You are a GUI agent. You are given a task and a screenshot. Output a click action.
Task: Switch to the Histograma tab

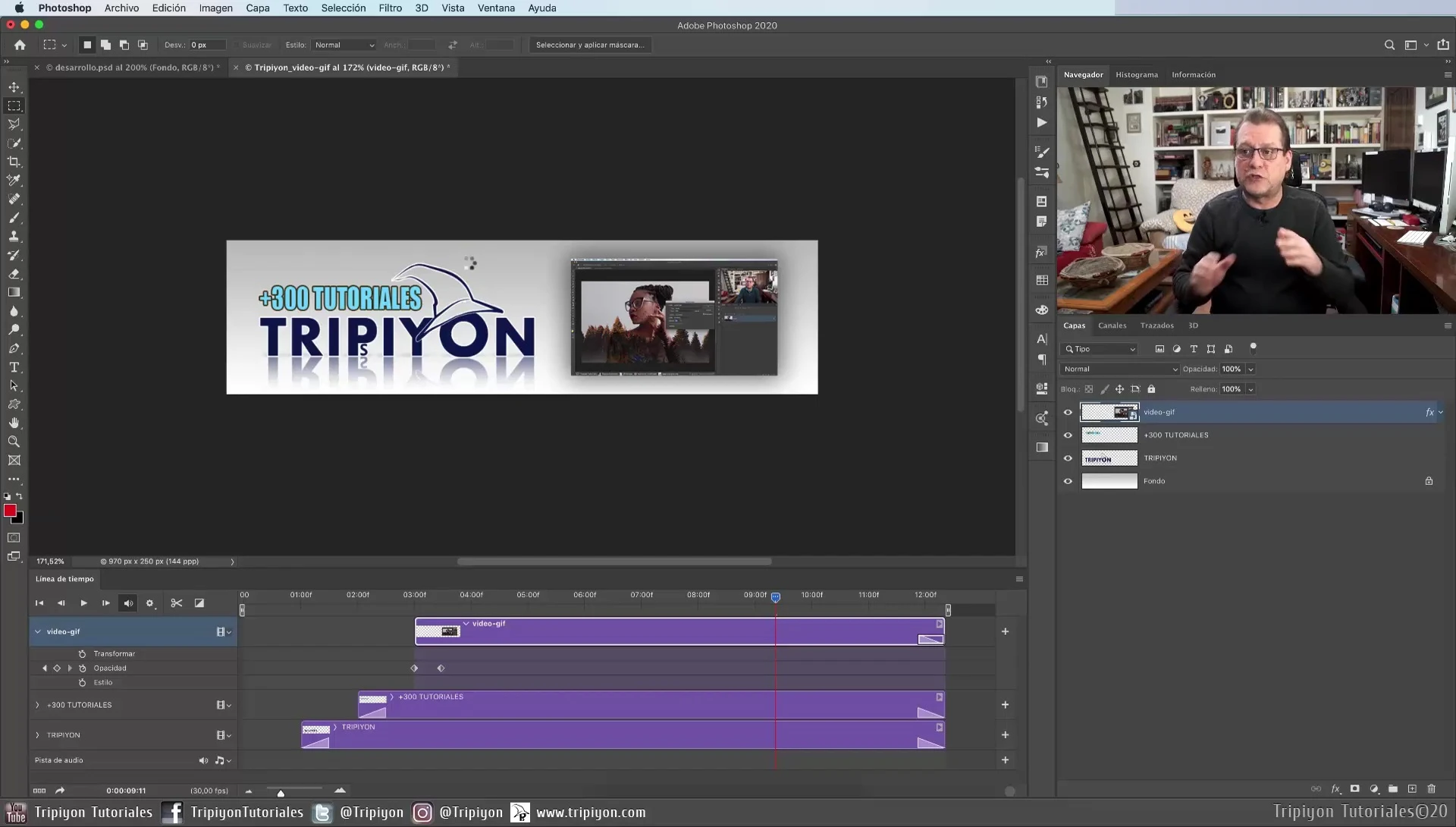(1136, 74)
